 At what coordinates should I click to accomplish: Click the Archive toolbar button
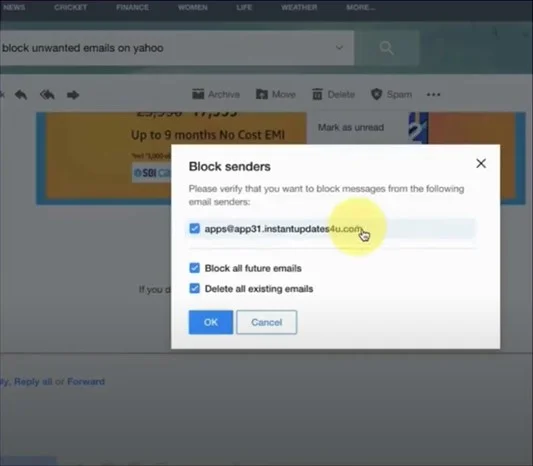216,94
